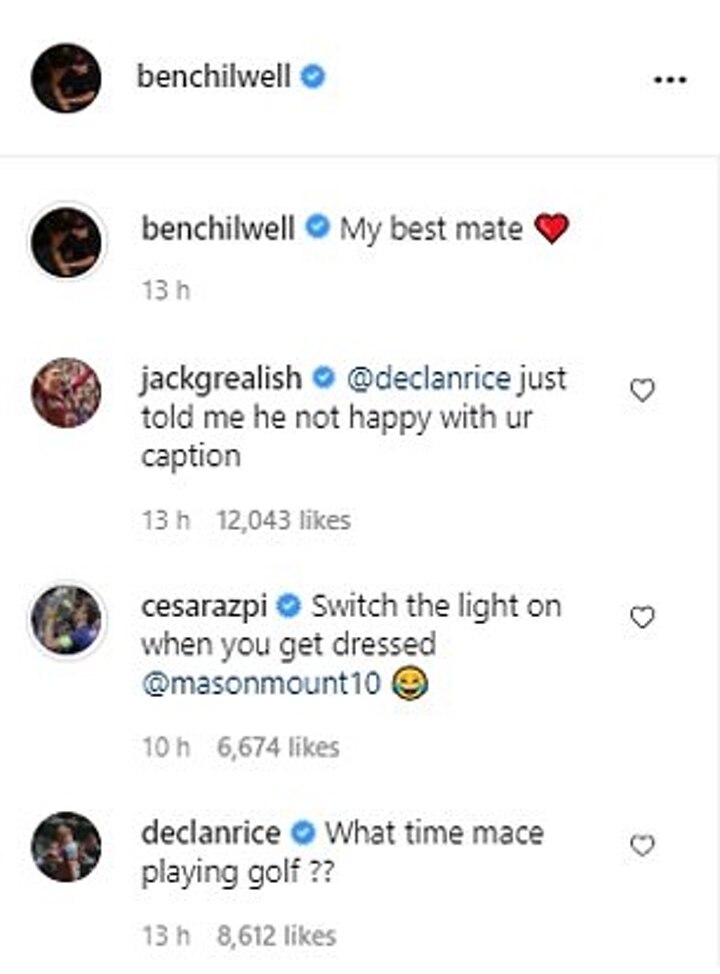Open declanrice's profile picture
This screenshot has width=720, height=974.
pyautogui.click(x=66, y=847)
